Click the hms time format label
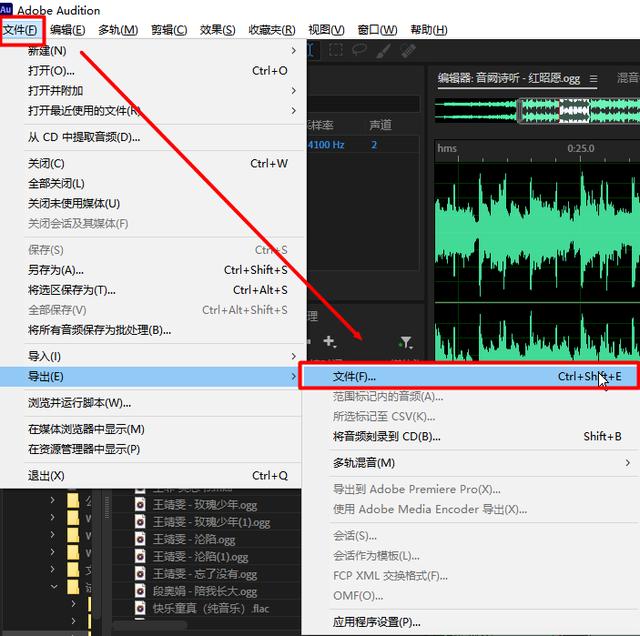640x636 pixels. (447, 148)
